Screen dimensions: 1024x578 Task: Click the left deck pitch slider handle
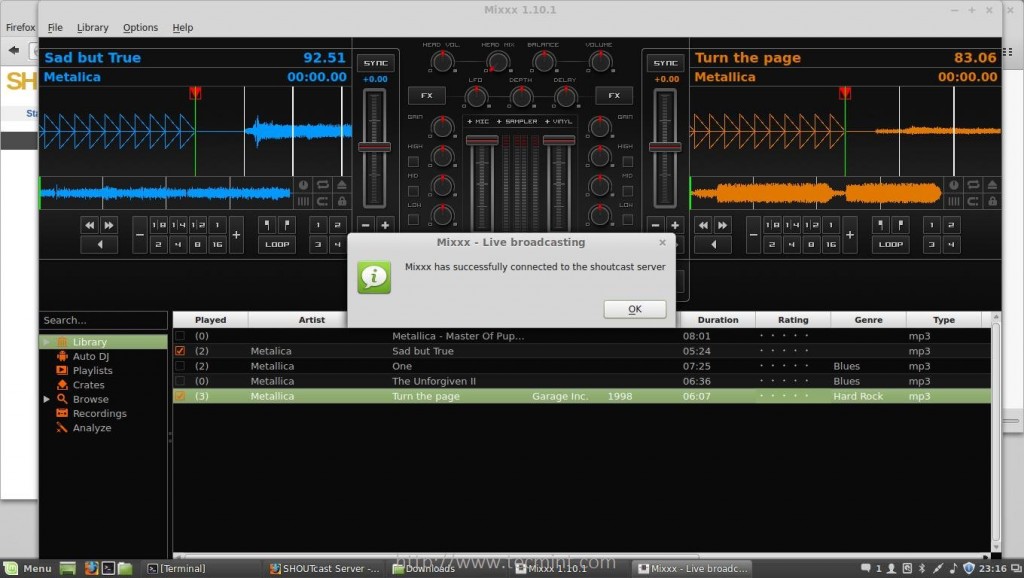click(x=374, y=147)
